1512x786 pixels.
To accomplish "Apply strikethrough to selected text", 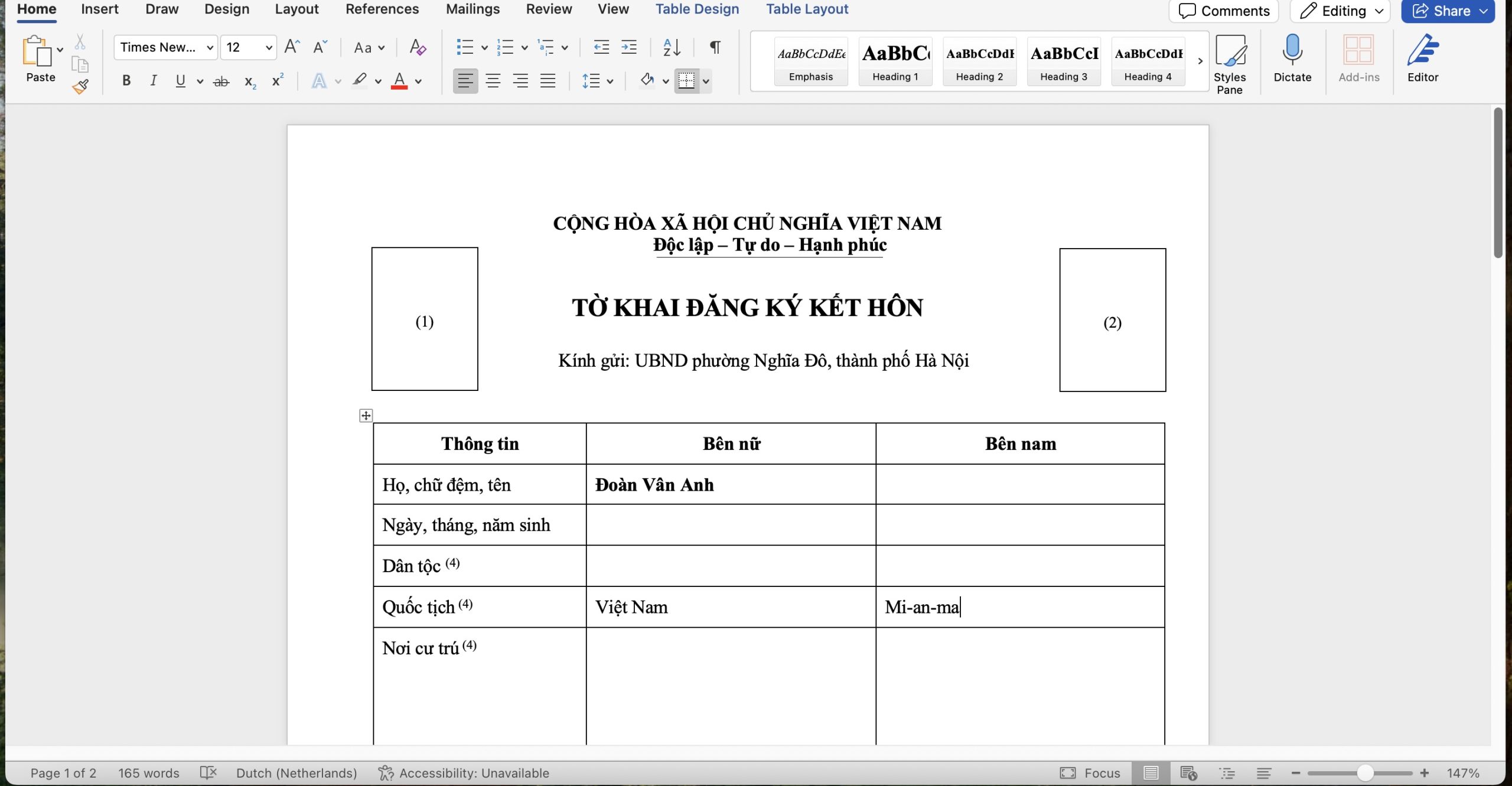I will pyautogui.click(x=221, y=80).
